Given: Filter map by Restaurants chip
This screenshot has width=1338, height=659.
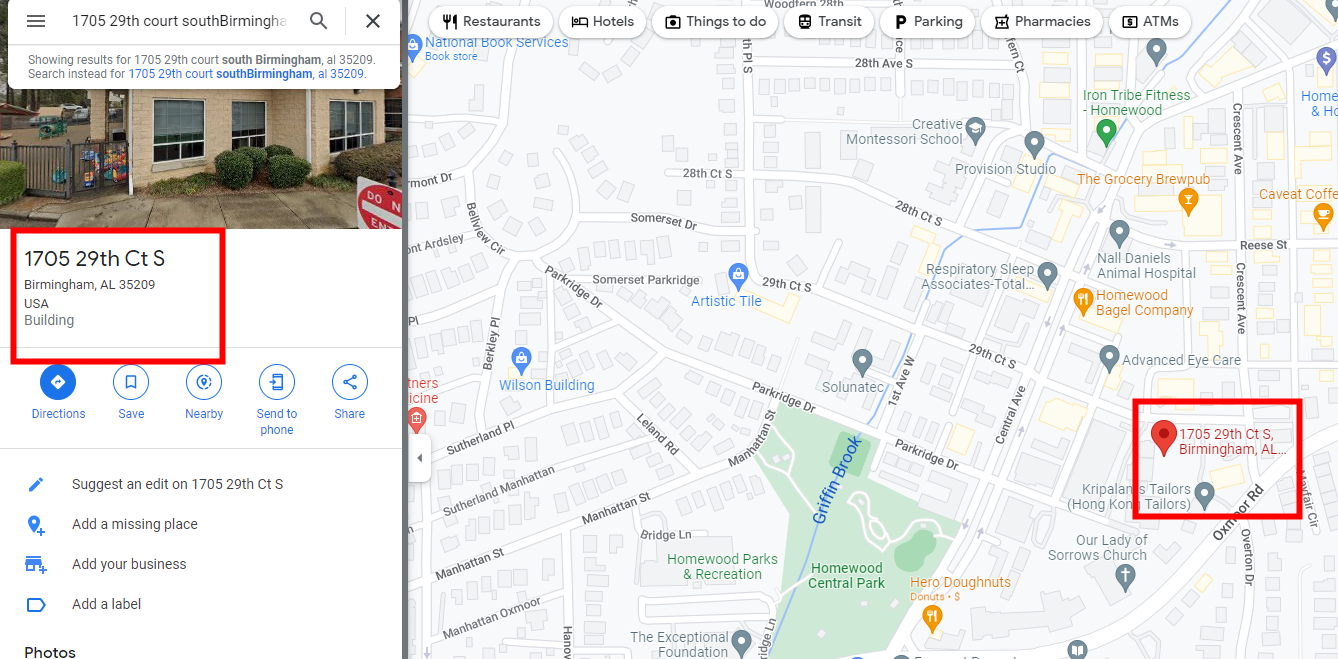Looking at the screenshot, I should tap(490, 21).
